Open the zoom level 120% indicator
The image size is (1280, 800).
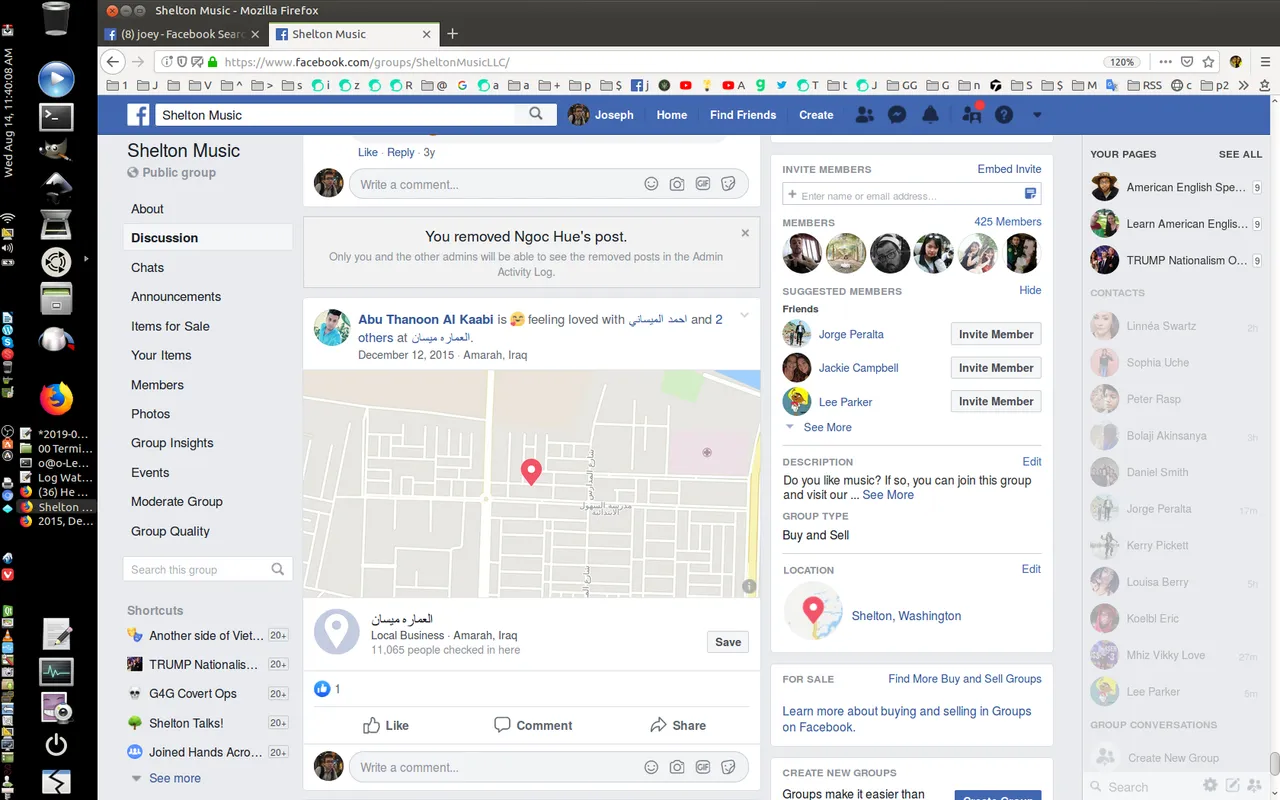coord(1122,62)
